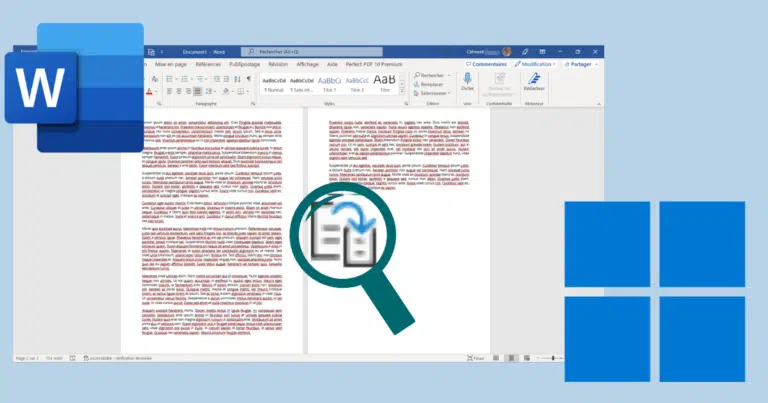Open ribbon display options icon

point(542,51)
